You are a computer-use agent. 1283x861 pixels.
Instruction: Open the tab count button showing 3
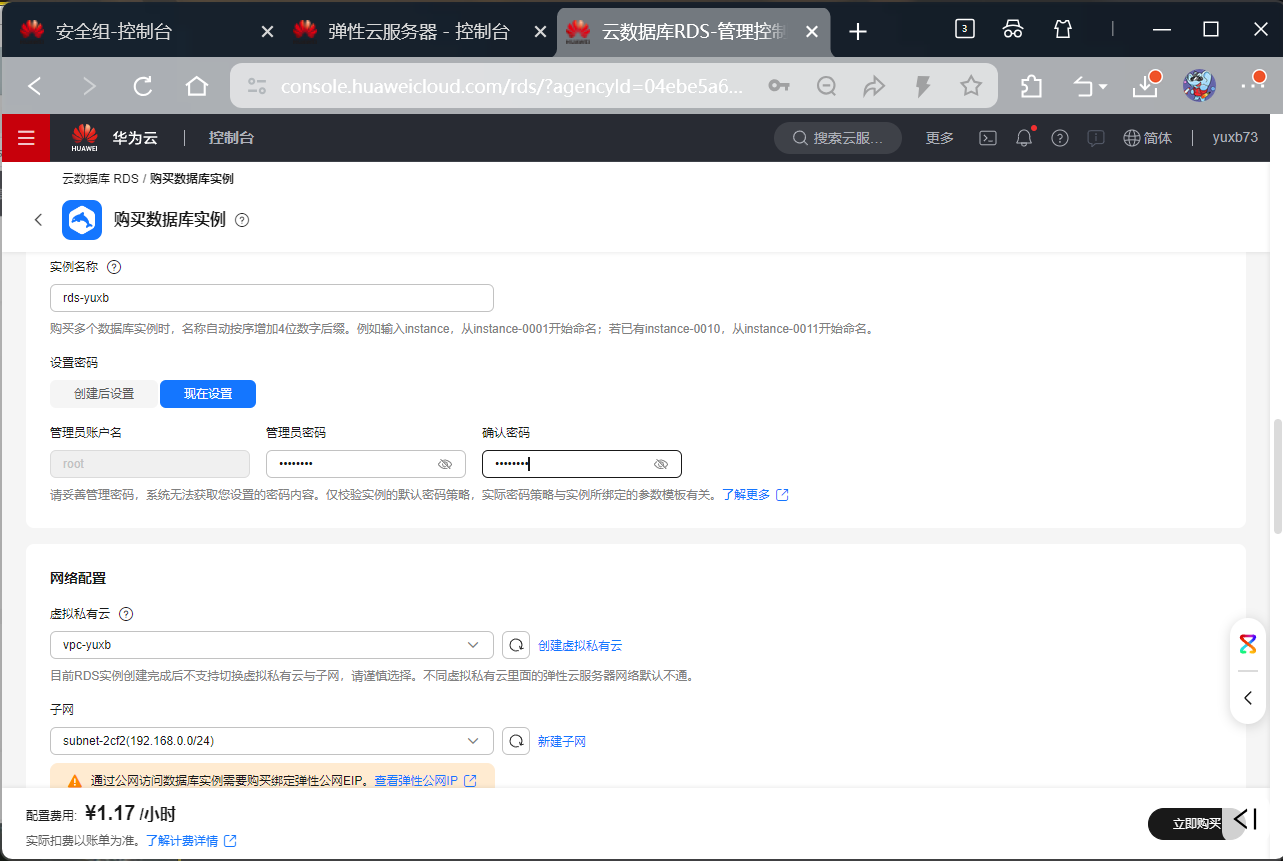[x=964, y=29]
